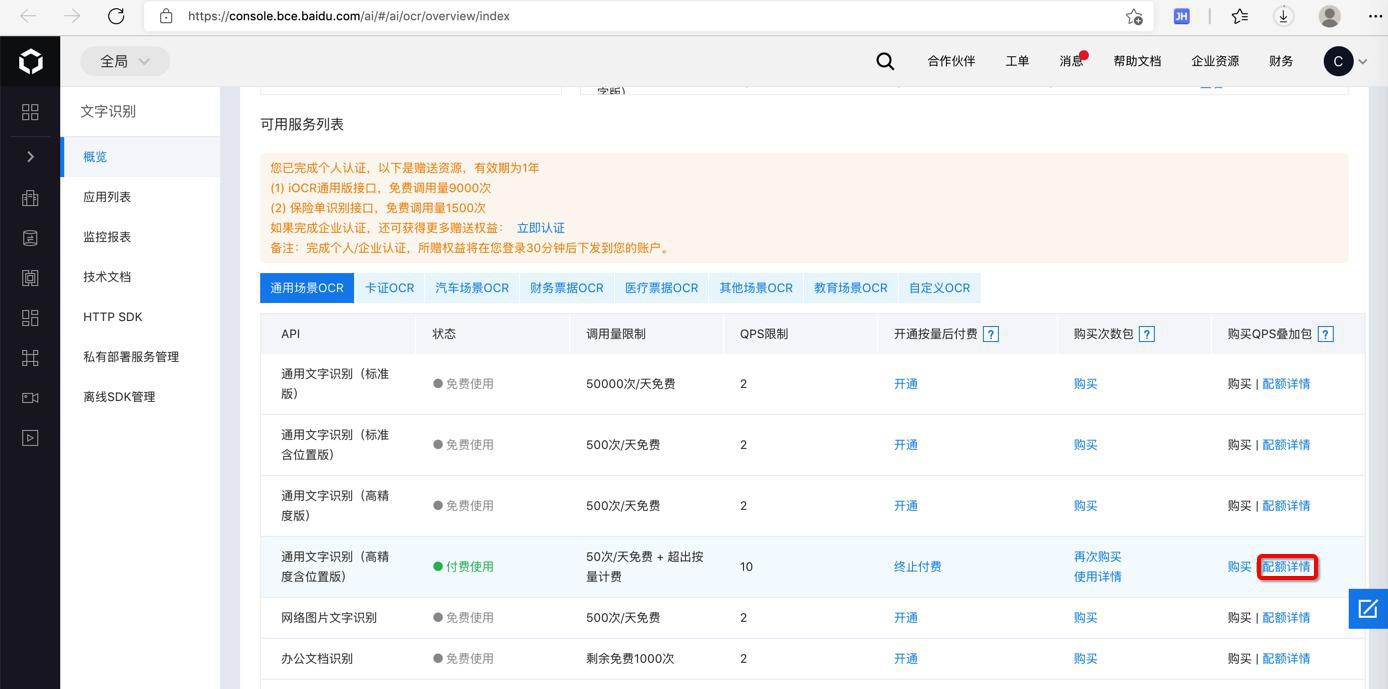Viewport: 1388px width, 689px height.
Task: Click the JH browser extension icon
Action: point(1181,16)
